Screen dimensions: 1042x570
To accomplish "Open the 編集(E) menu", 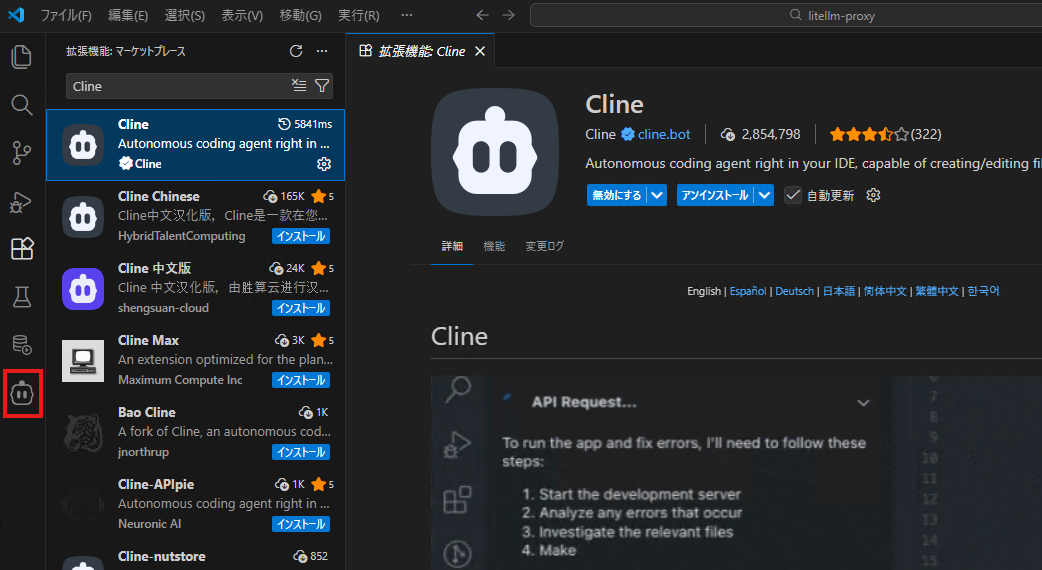I will [x=128, y=15].
